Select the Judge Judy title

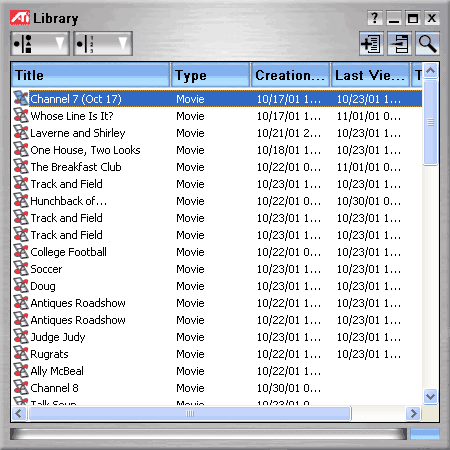pyautogui.click(x=58, y=337)
